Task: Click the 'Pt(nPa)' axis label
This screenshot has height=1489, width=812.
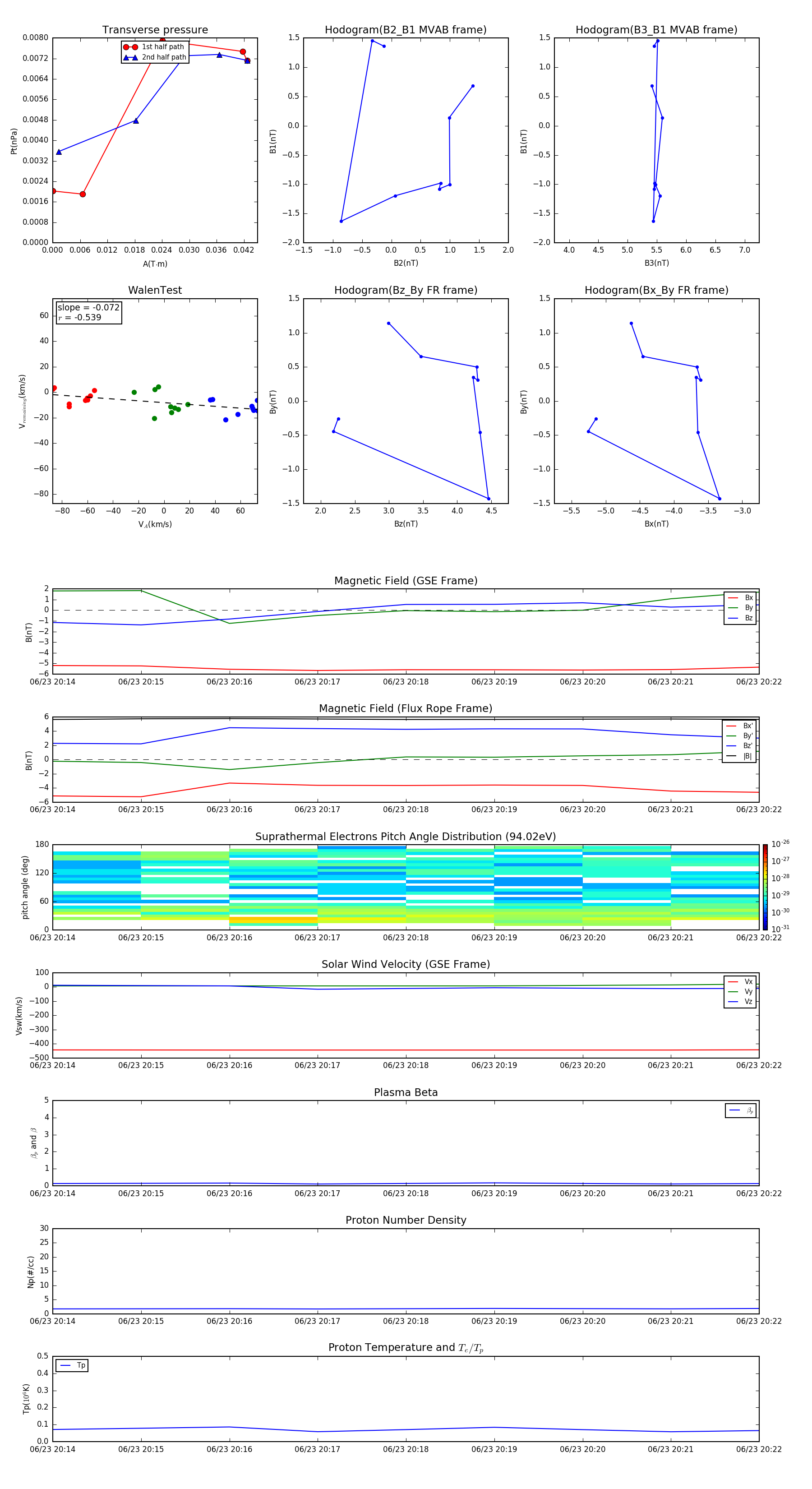Action: [14, 140]
